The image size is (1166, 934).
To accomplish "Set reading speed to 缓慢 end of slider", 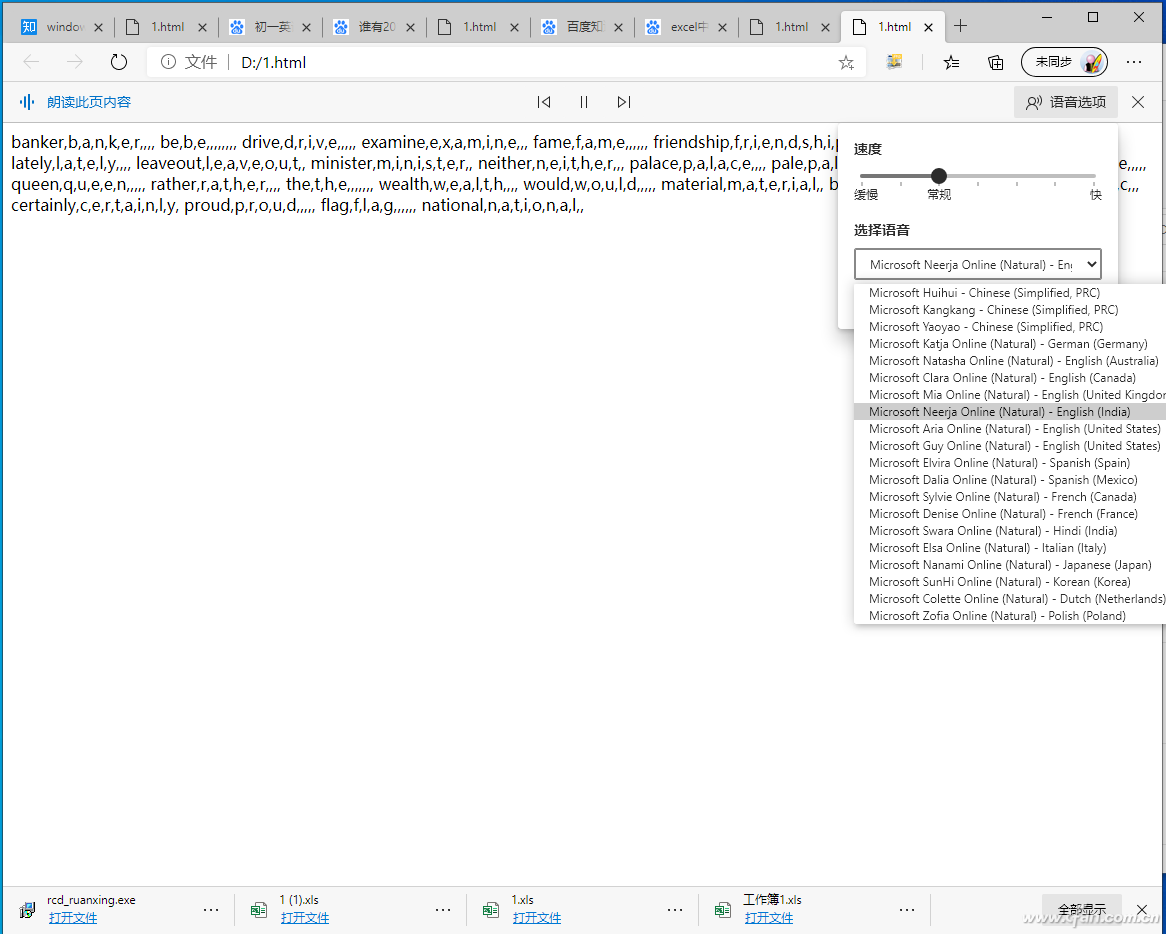I will pos(862,176).
